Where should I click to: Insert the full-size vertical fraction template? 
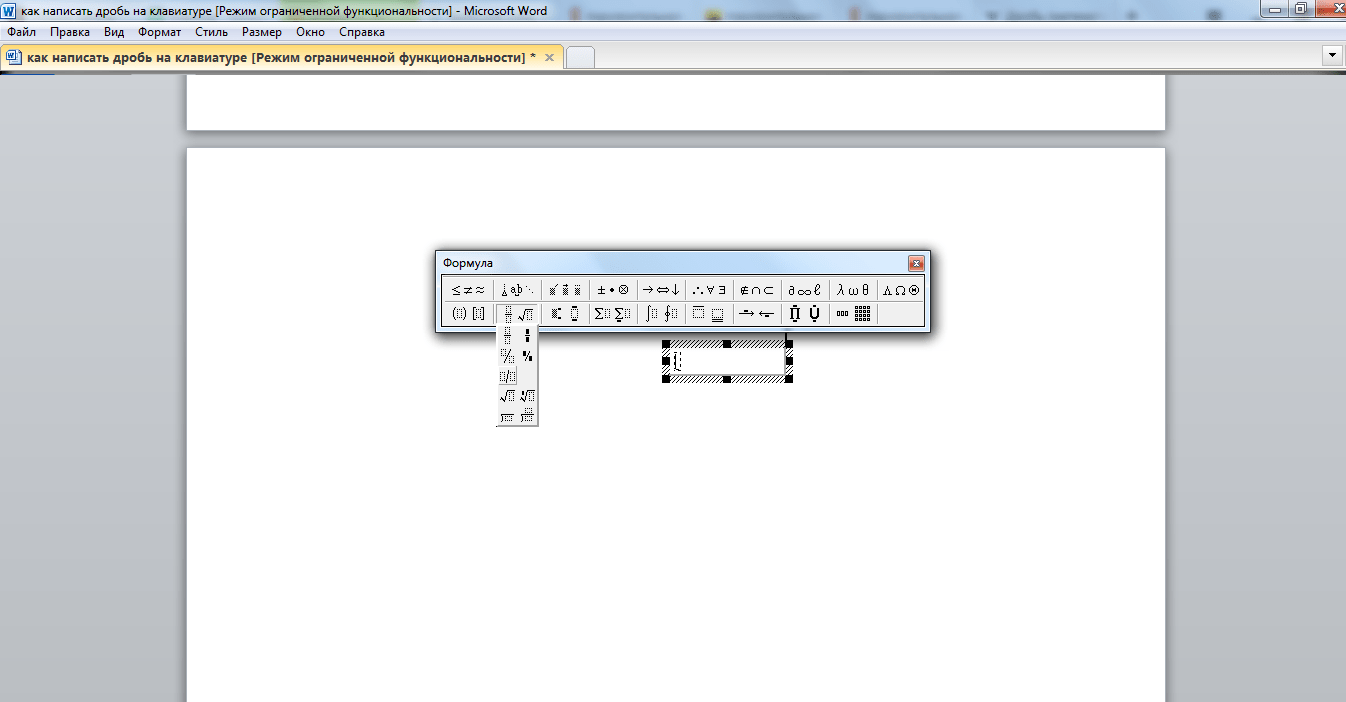click(507, 336)
